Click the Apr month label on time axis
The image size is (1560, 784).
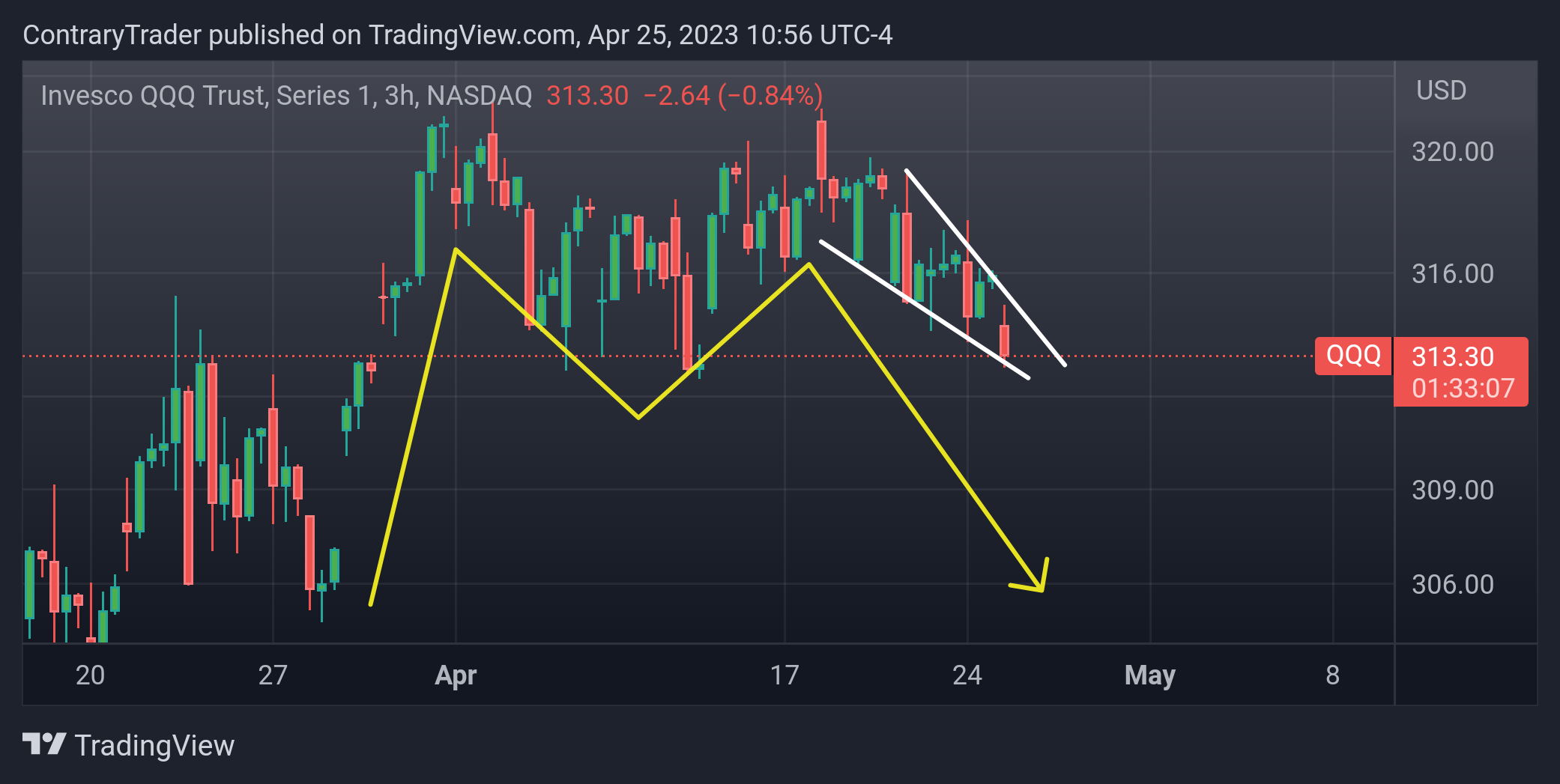[456, 676]
